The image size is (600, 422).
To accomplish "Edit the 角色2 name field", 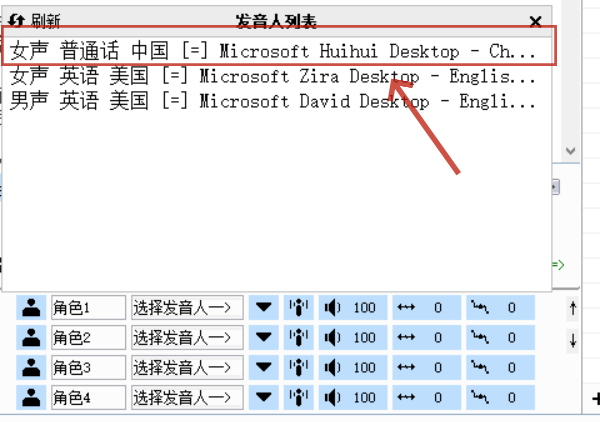I will (x=88, y=337).
